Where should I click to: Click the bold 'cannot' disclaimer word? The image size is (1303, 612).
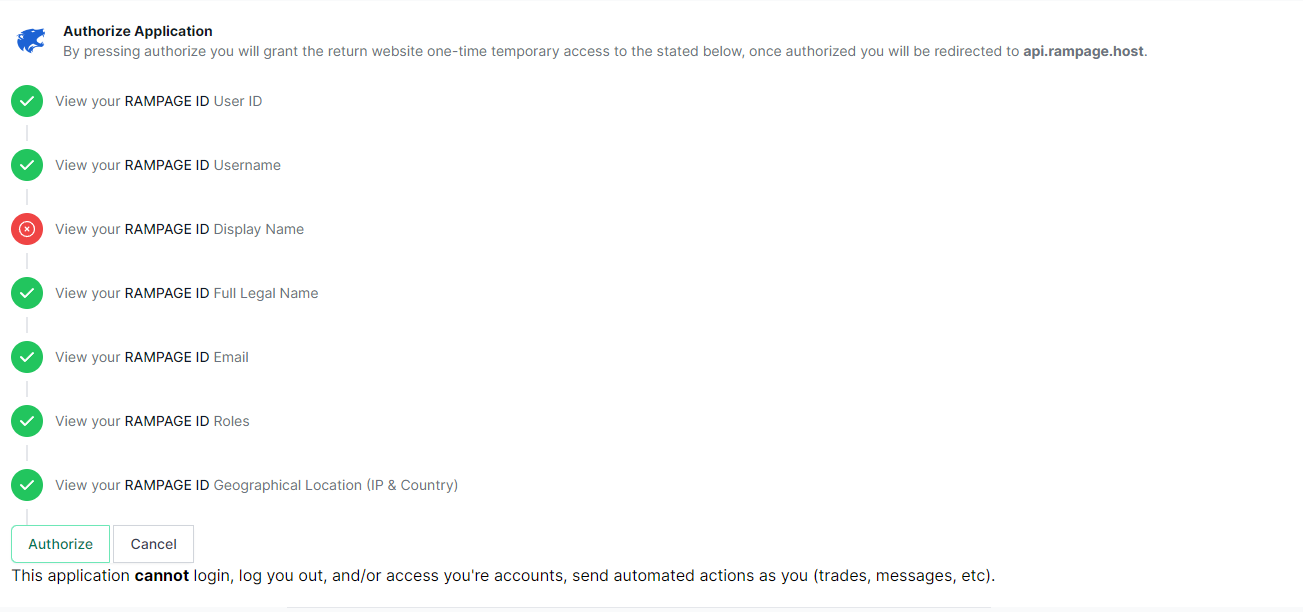pyautogui.click(x=161, y=576)
